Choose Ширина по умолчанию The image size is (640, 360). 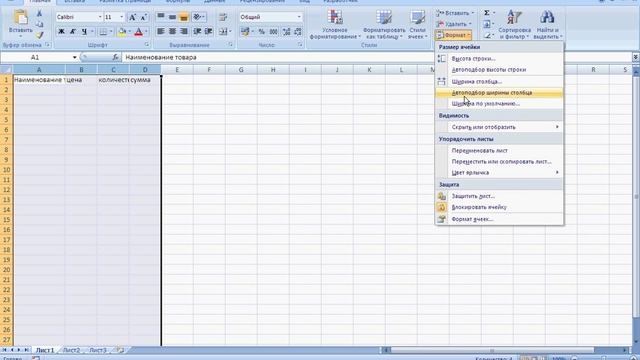[x=500, y=104]
